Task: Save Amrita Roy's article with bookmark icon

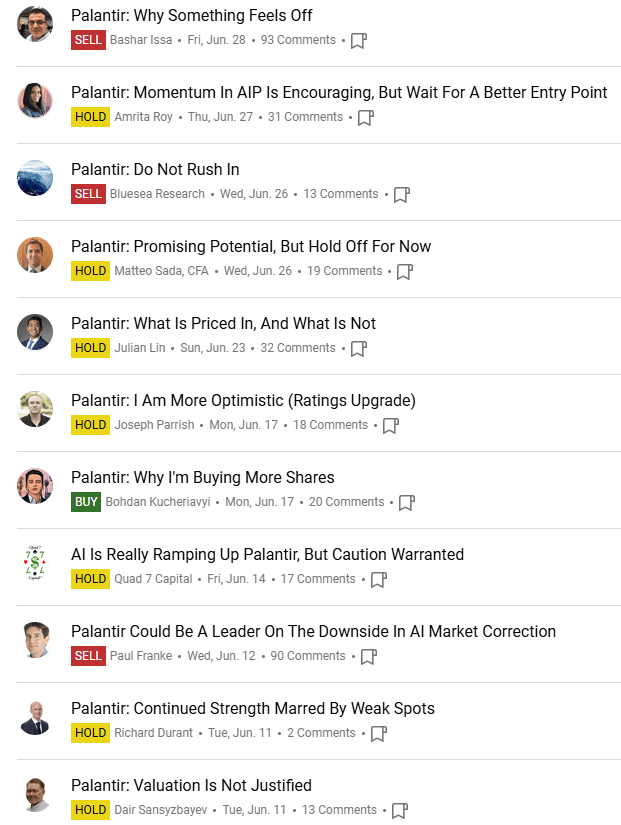Action: click(366, 118)
